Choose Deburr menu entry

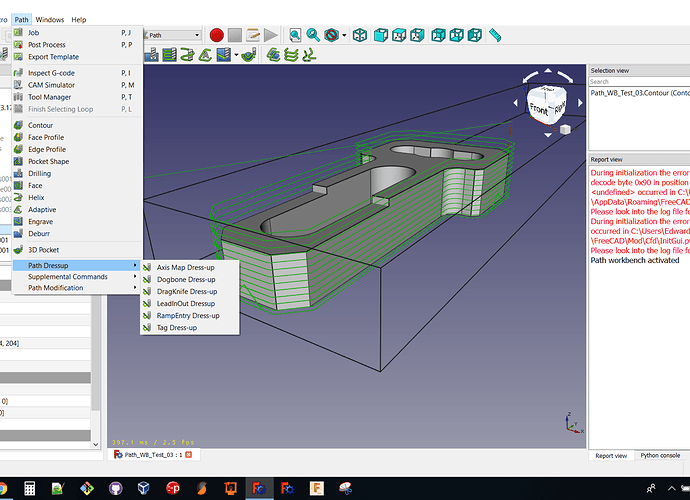[x=77, y=234]
